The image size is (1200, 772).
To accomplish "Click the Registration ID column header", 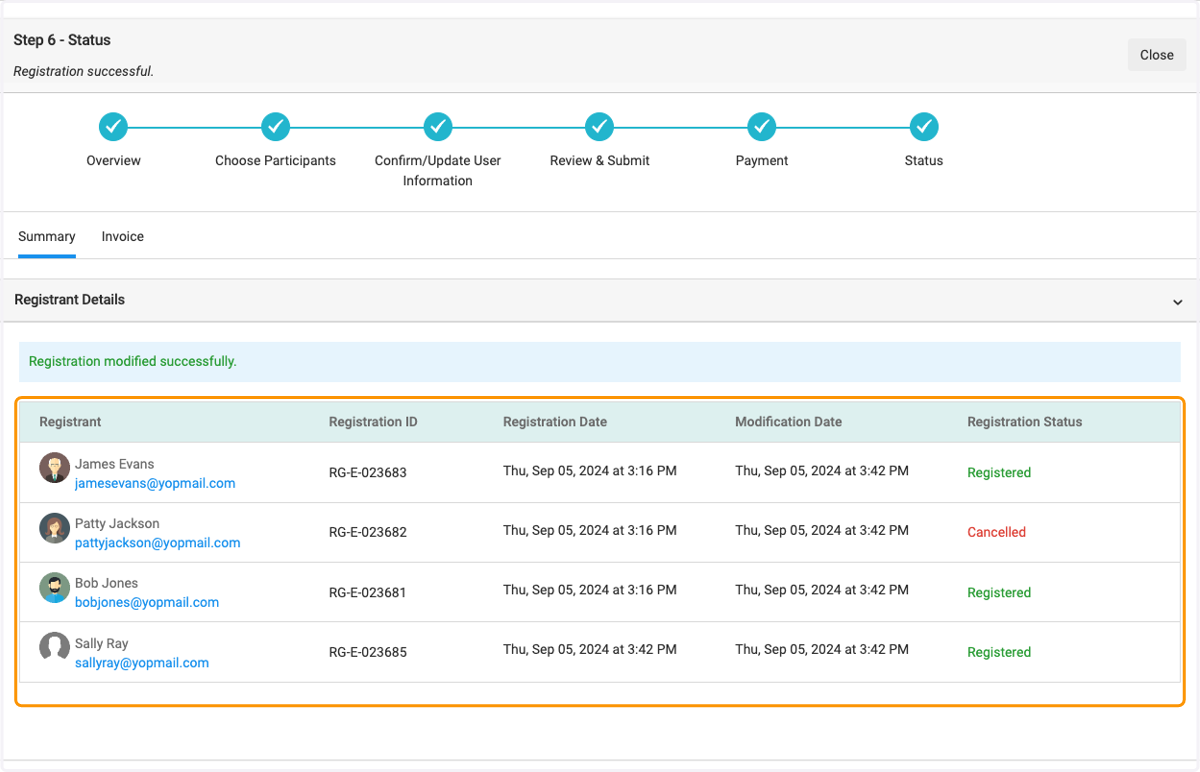I will (373, 422).
